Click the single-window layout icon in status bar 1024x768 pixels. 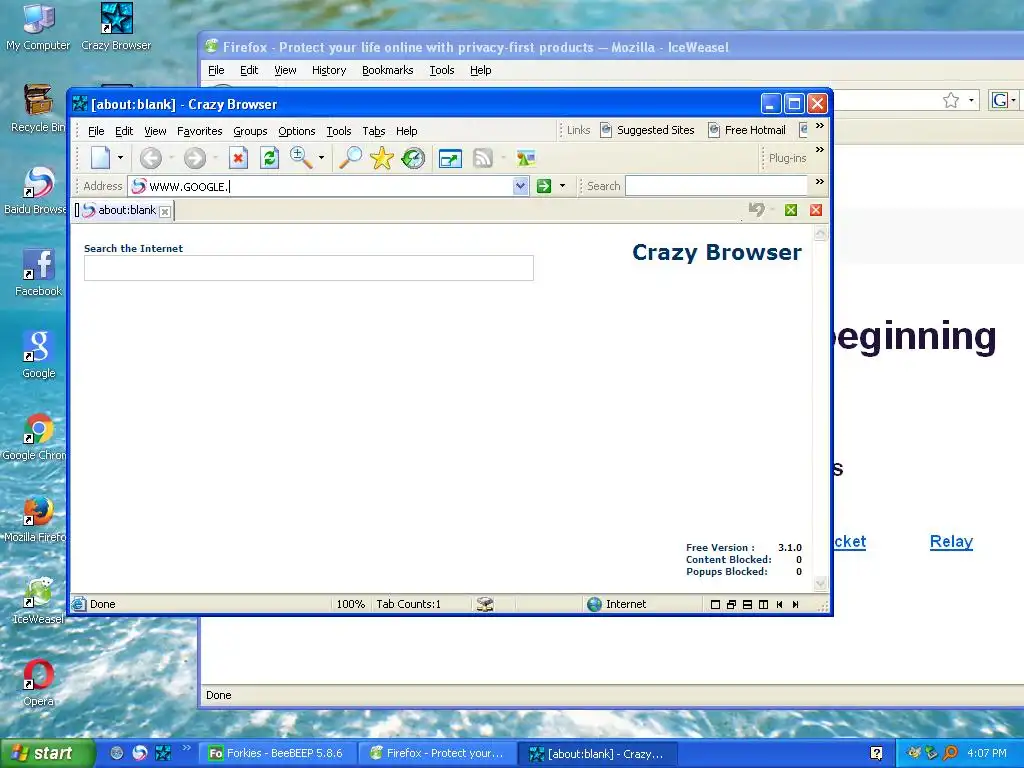point(715,605)
